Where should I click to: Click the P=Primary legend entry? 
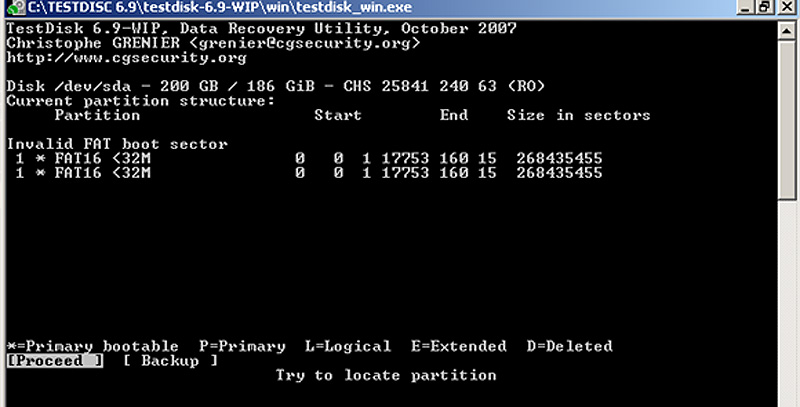(x=242, y=347)
